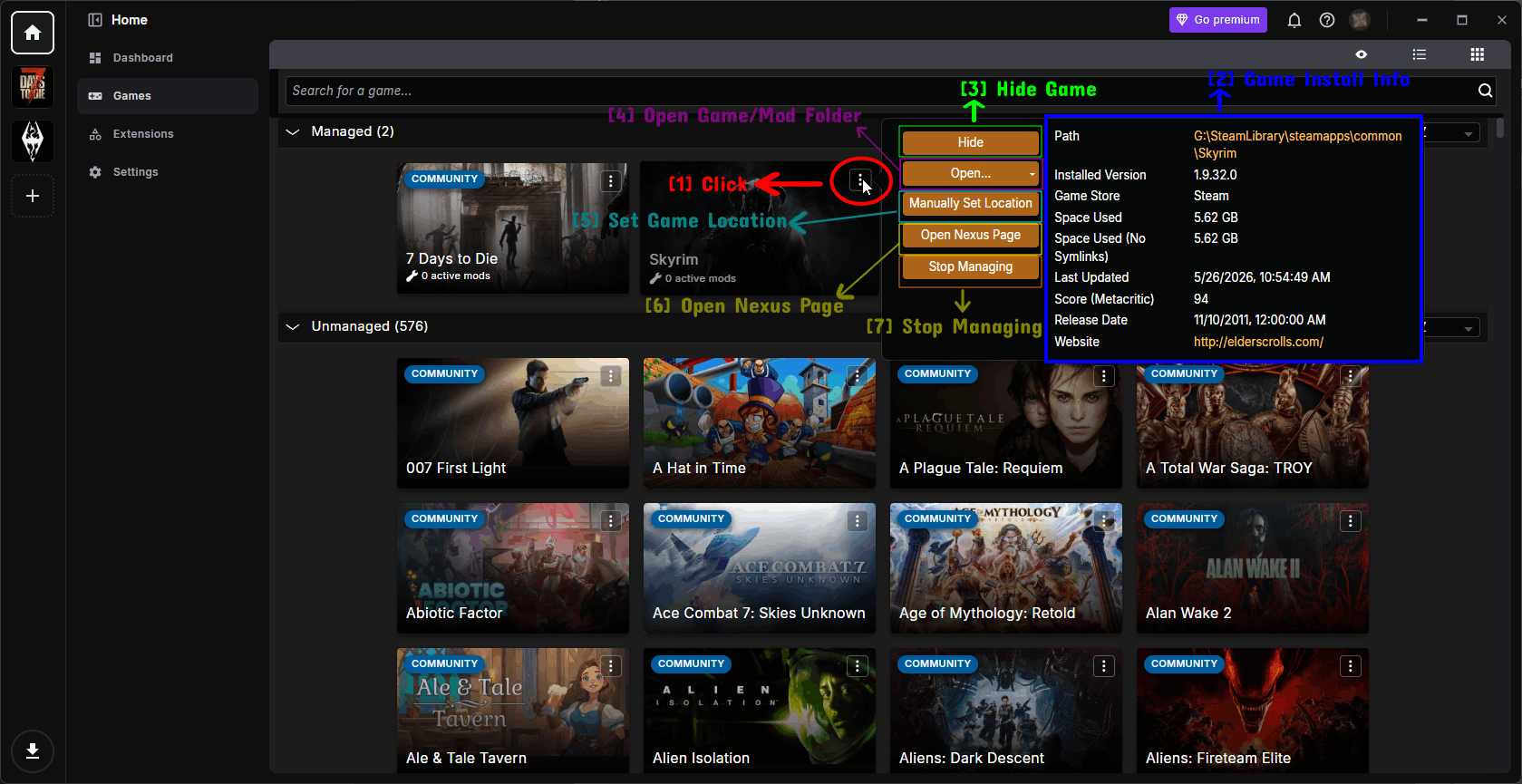Open the three-dot menu on 7 Days to Die
The width and height of the screenshot is (1522, 784).
[611, 181]
